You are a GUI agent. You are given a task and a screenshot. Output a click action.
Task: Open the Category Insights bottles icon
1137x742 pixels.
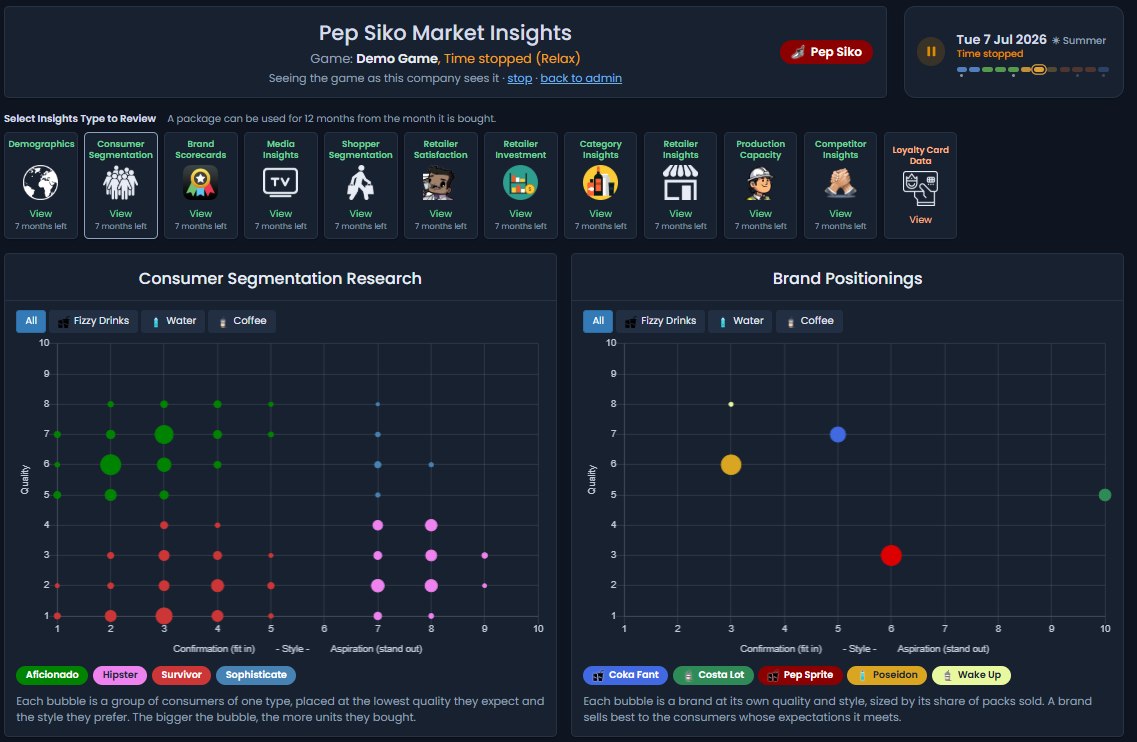click(600, 183)
